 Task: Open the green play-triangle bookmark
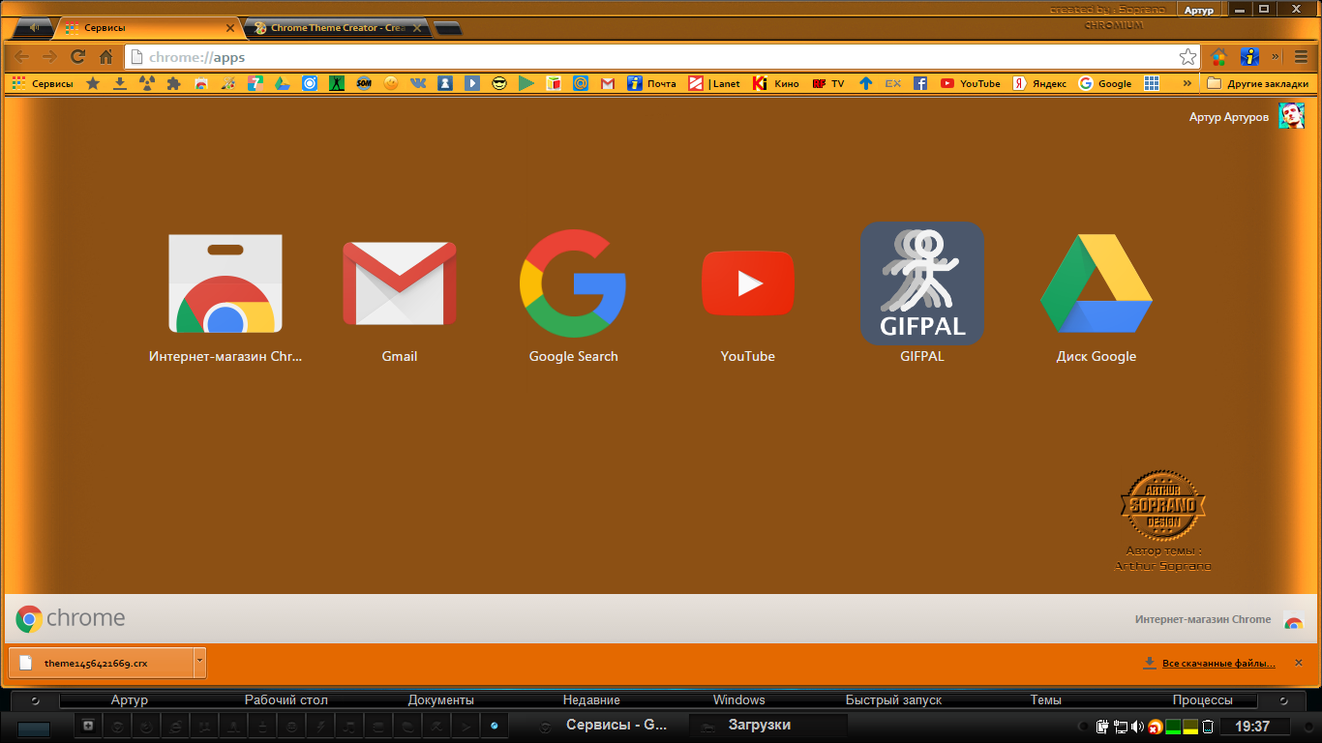click(526, 84)
